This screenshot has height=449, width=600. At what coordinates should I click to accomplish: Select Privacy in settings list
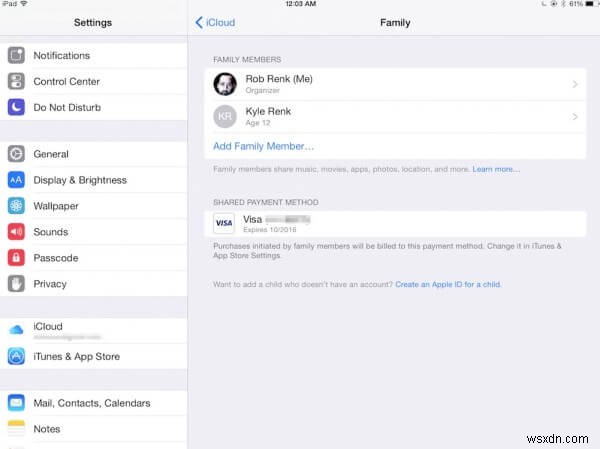pos(94,284)
